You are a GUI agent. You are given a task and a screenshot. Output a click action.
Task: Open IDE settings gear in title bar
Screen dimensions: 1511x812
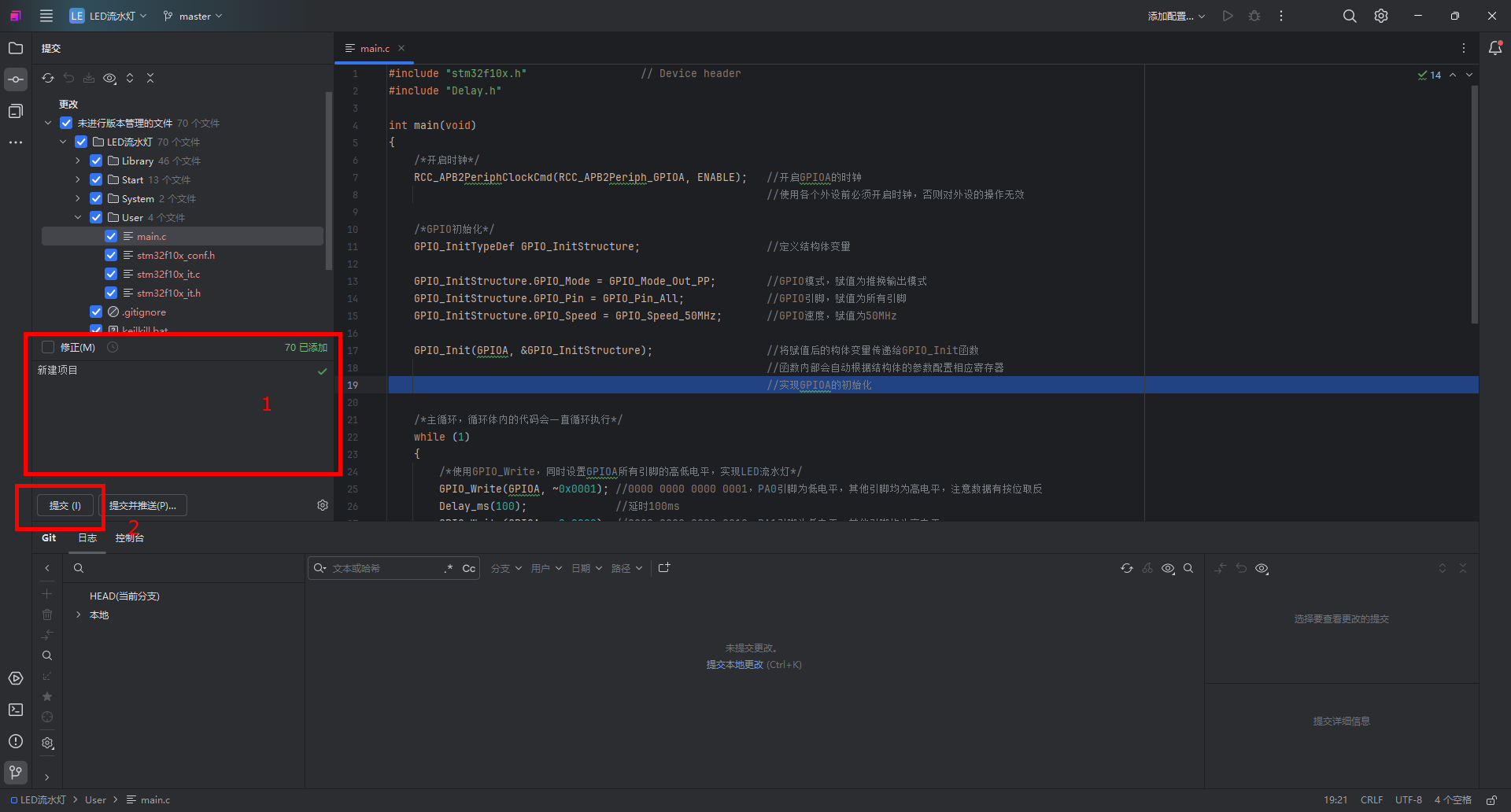[1381, 16]
